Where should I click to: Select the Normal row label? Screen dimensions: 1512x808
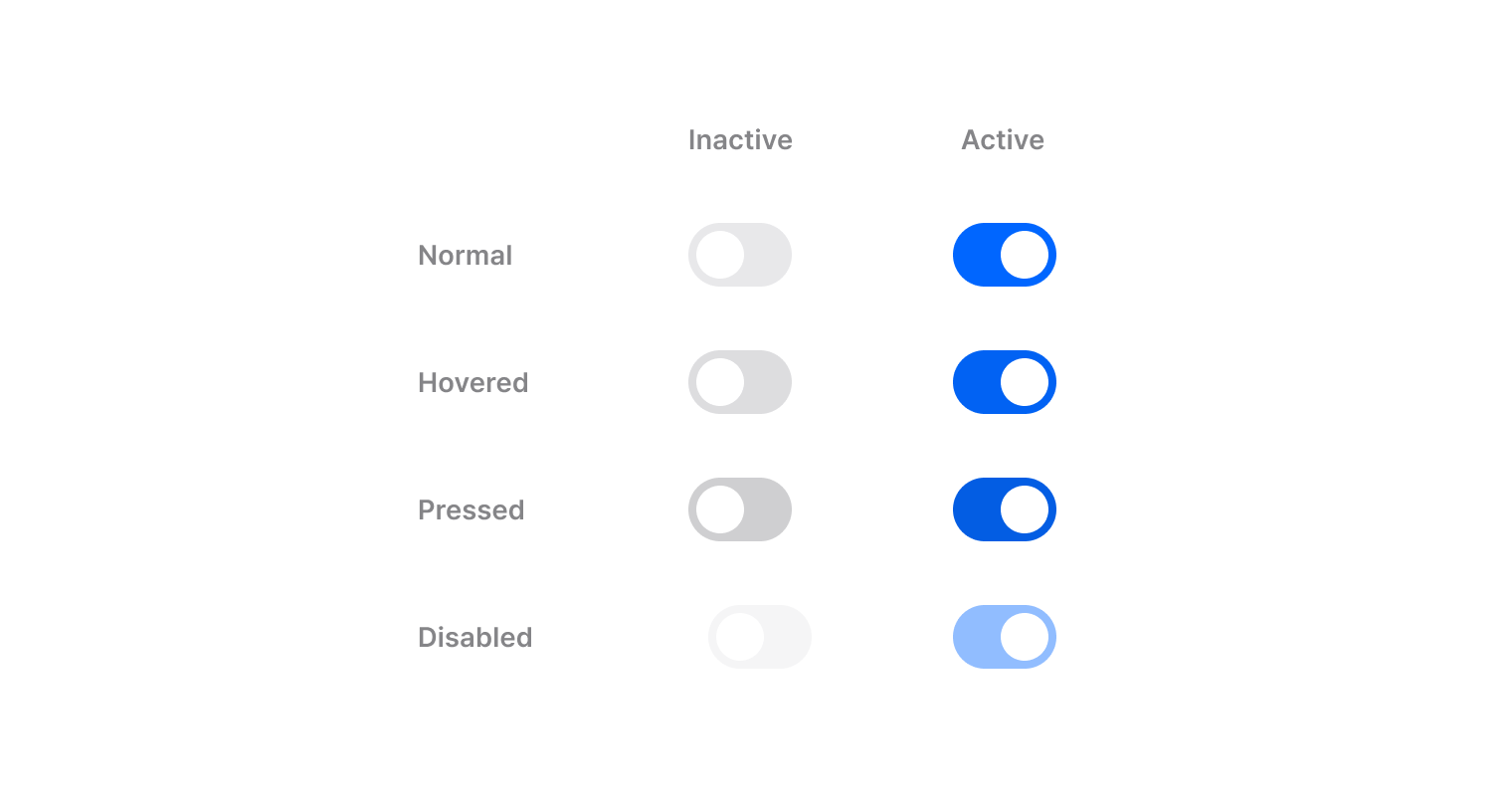coord(465,256)
